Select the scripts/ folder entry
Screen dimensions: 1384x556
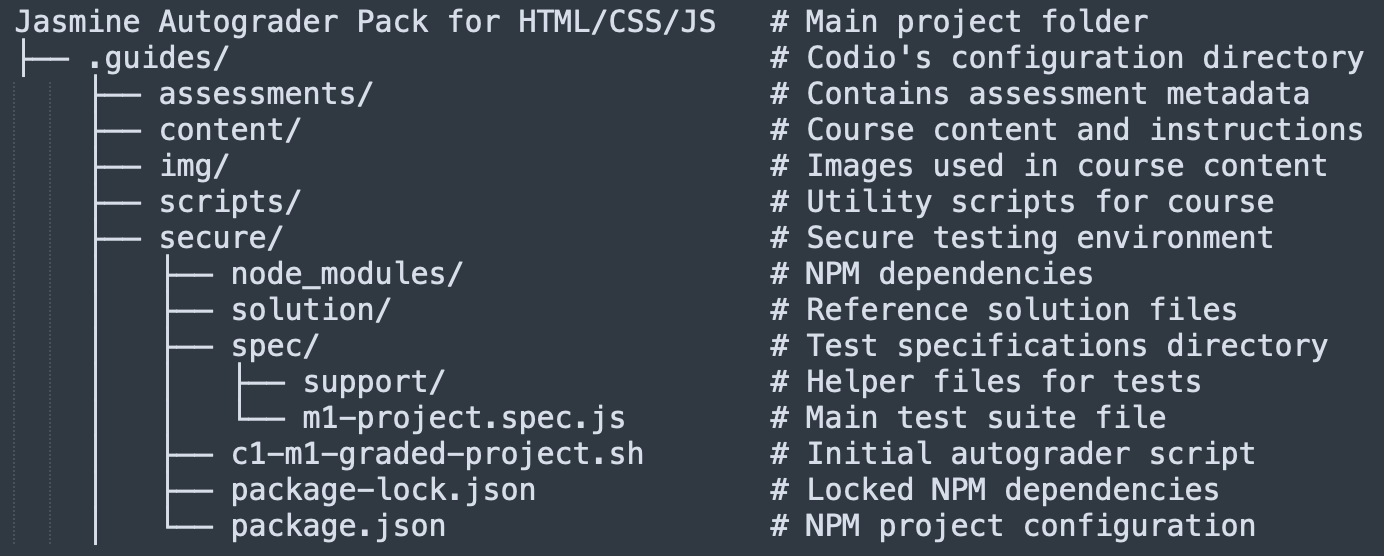(x=230, y=202)
